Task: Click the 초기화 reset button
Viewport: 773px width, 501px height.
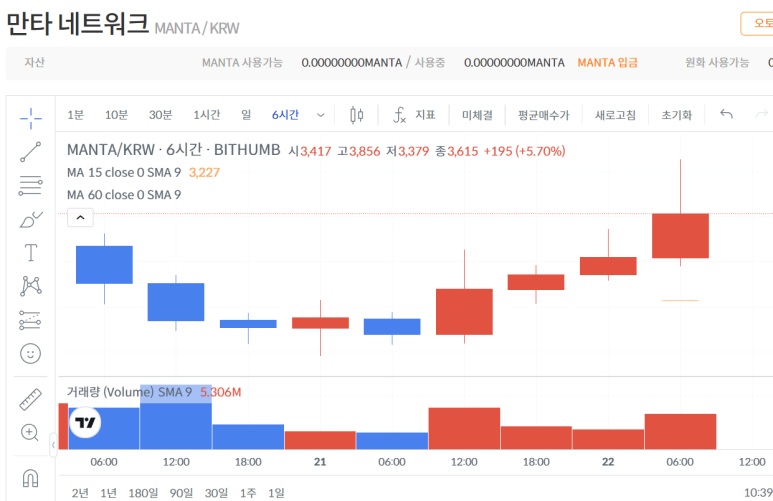Action: (x=676, y=115)
